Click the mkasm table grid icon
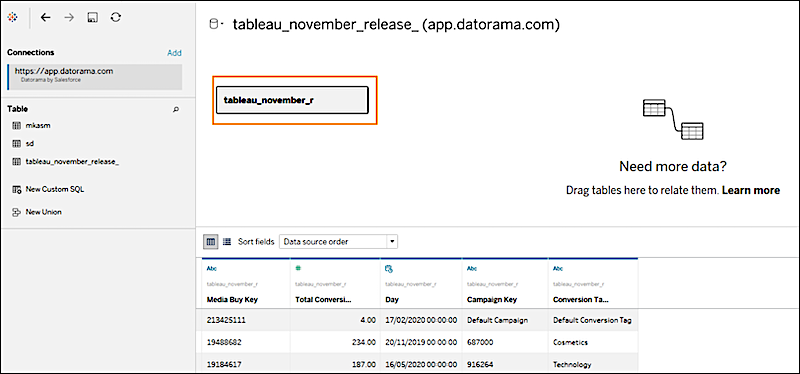 coord(16,126)
